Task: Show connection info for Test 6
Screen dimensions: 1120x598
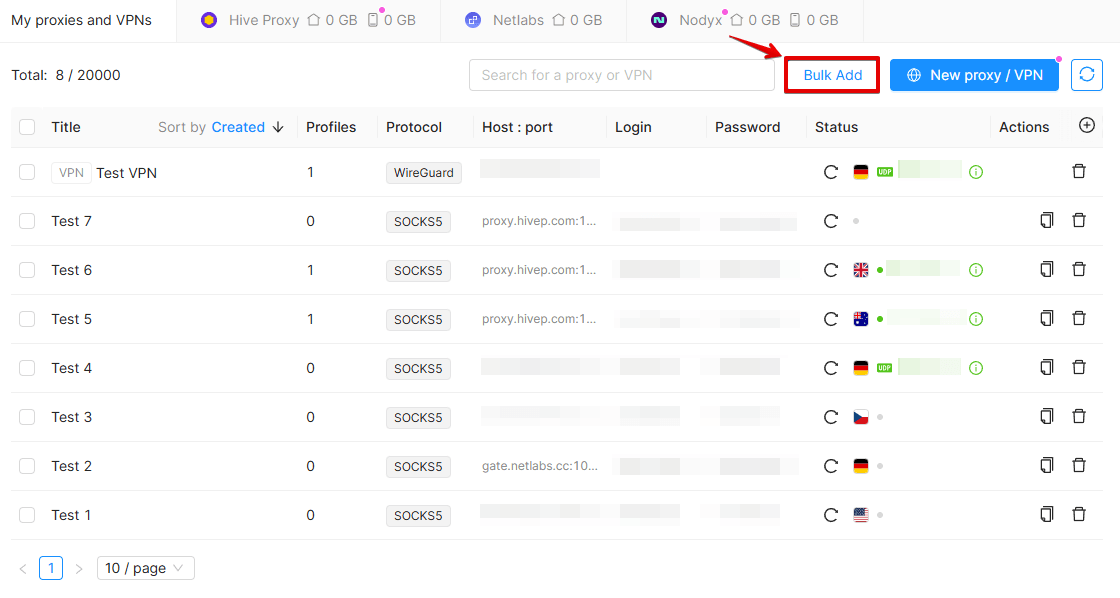Action: point(976,270)
